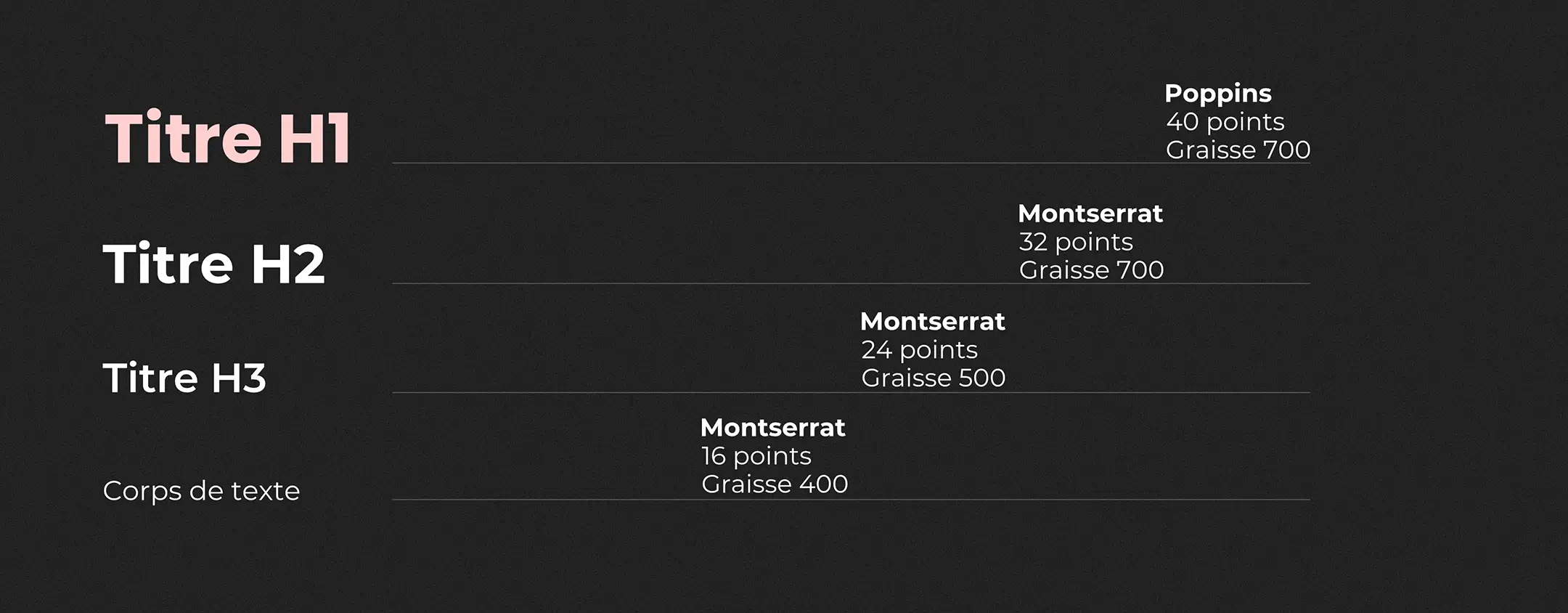Click the Montserrat label above 32 points
The height and width of the screenshot is (613, 1568).
(1090, 214)
